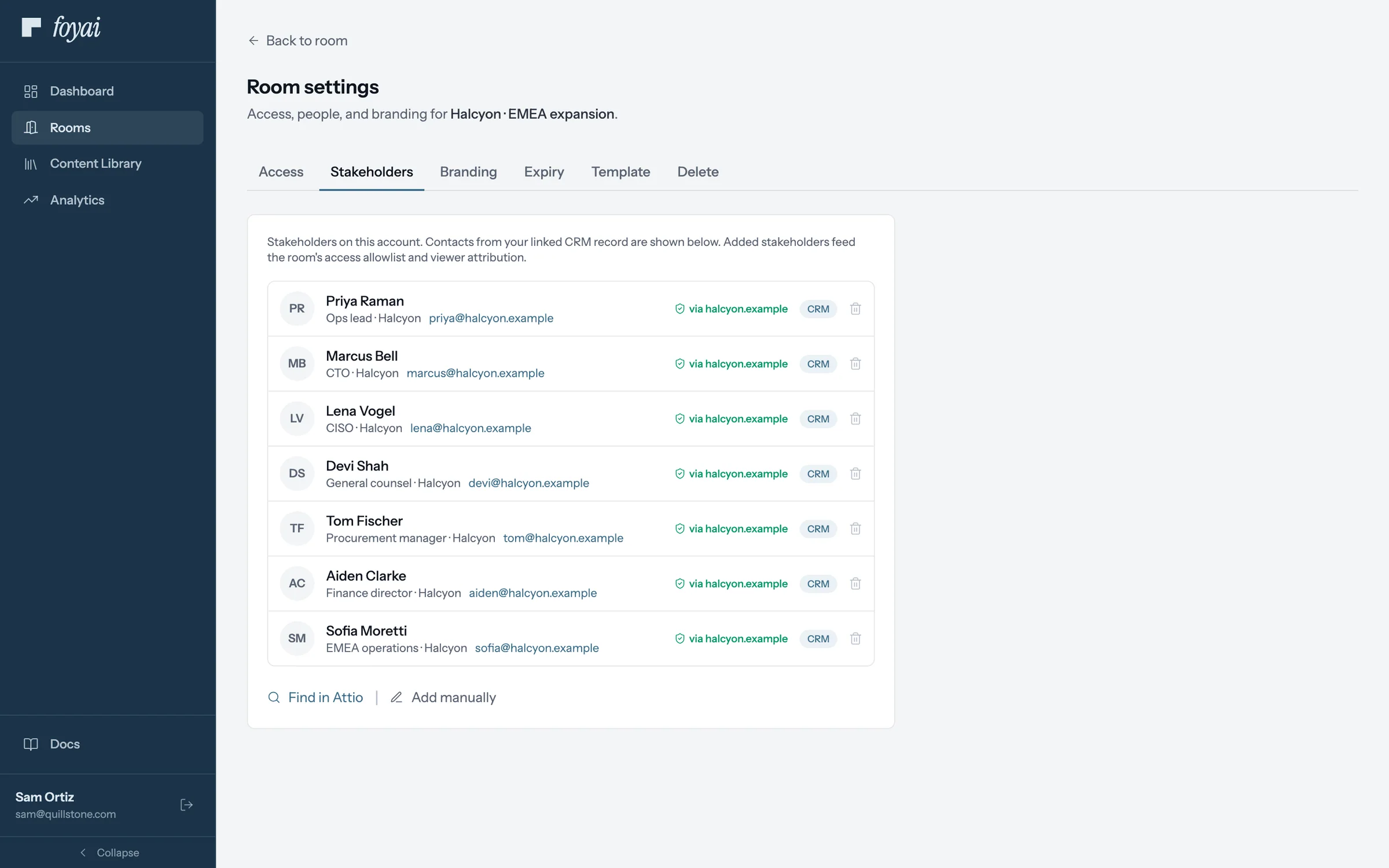Click trash icon in Lena Vogel row

coord(855,419)
